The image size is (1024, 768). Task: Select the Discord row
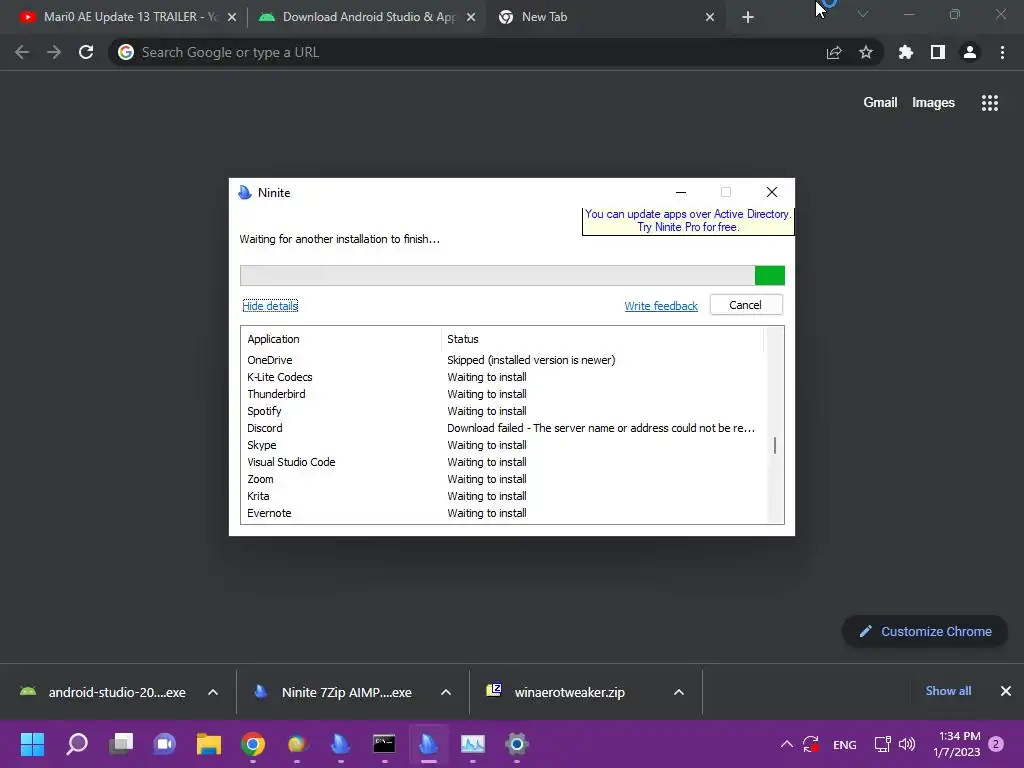click(502, 428)
